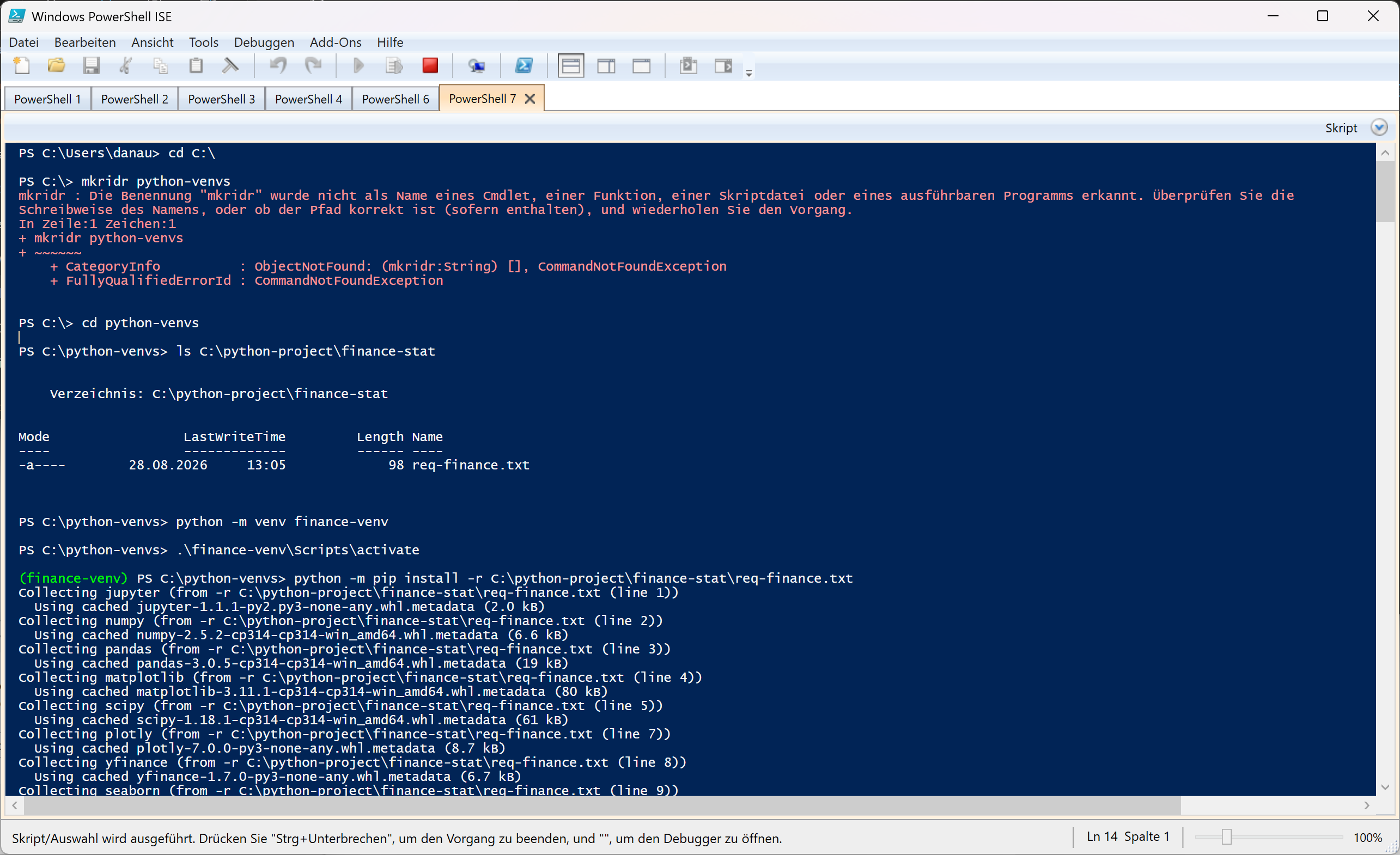Click the "Using cached yfinance-1.7.0" output line
This screenshot has width=1400, height=855.
point(277,777)
